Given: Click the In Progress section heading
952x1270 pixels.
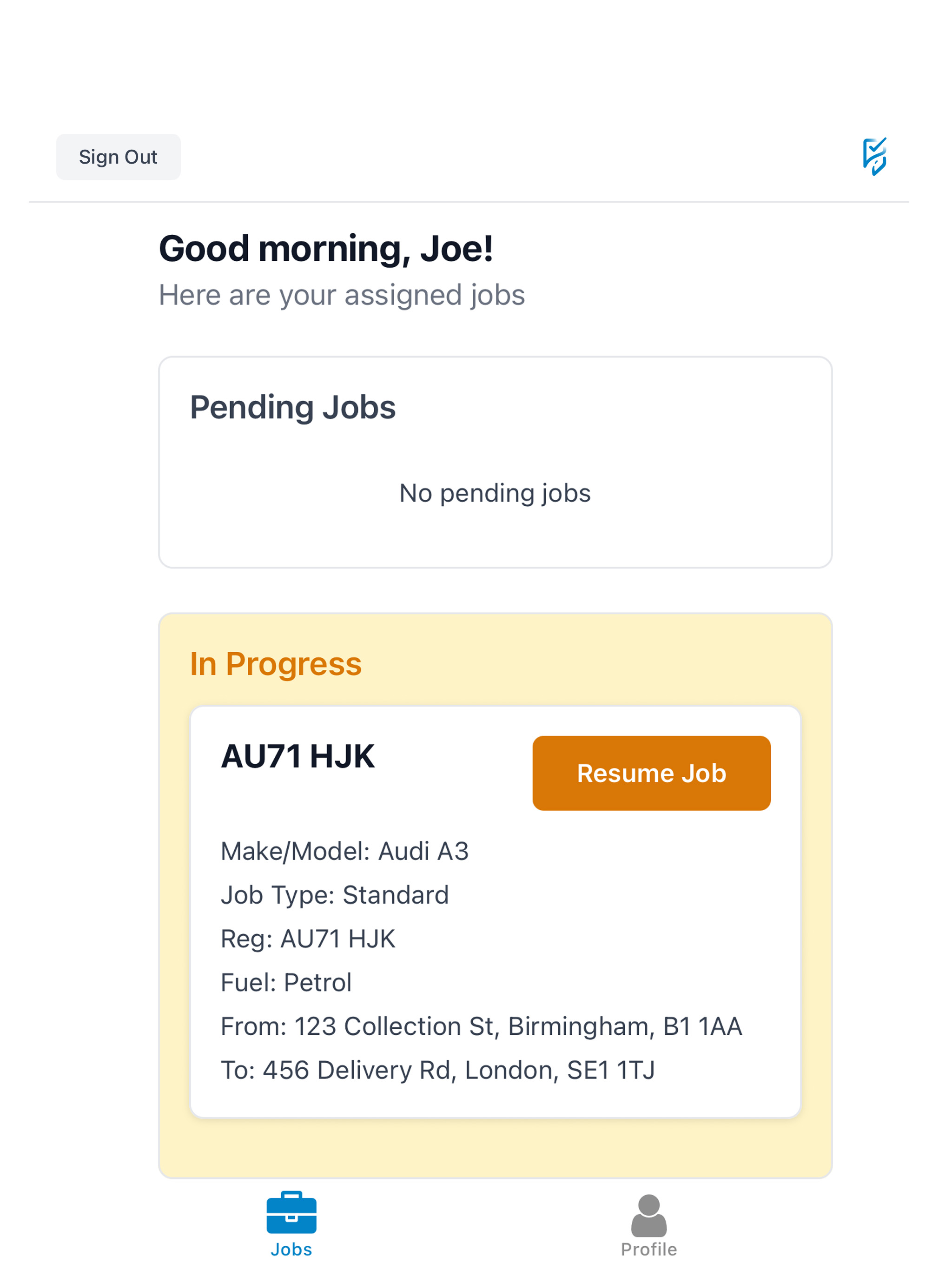Looking at the screenshot, I should click(276, 664).
